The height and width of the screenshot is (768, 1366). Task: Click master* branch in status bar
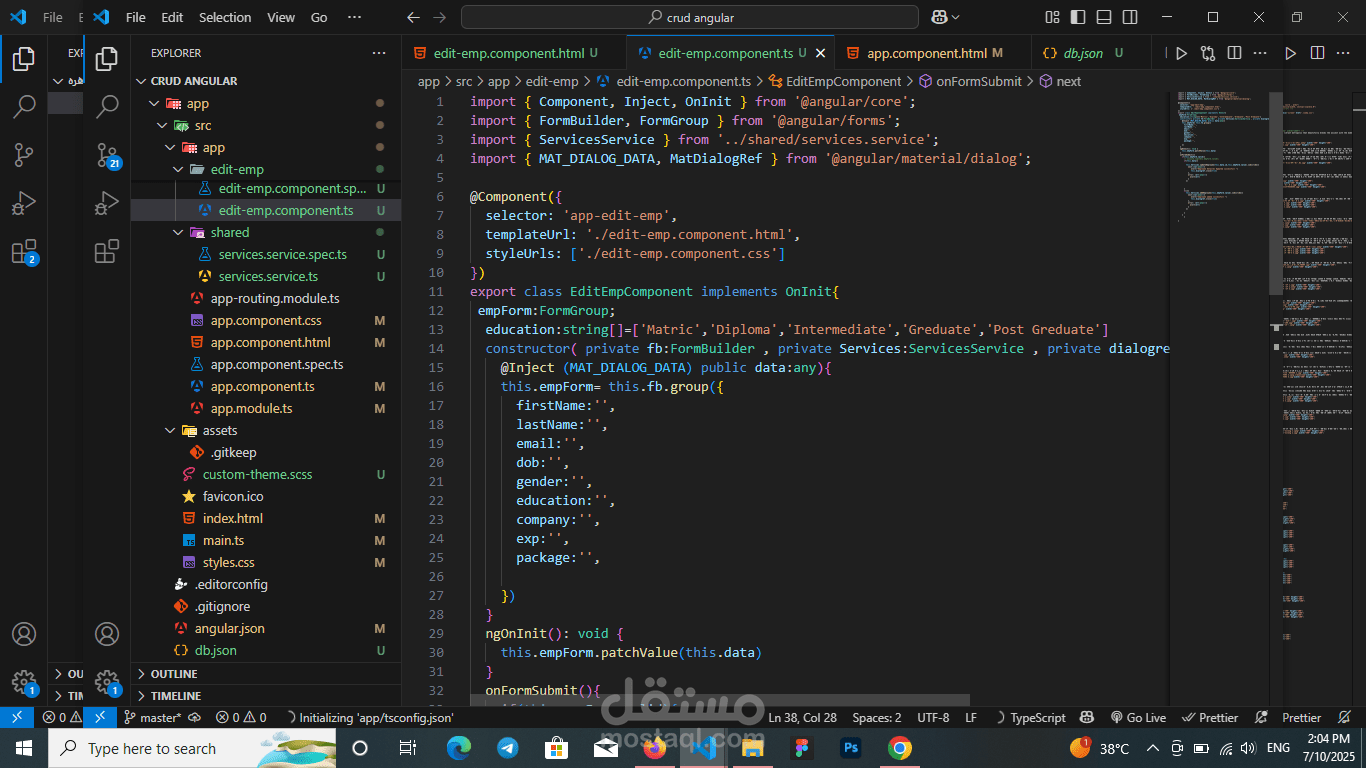click(x=153, y=717)
